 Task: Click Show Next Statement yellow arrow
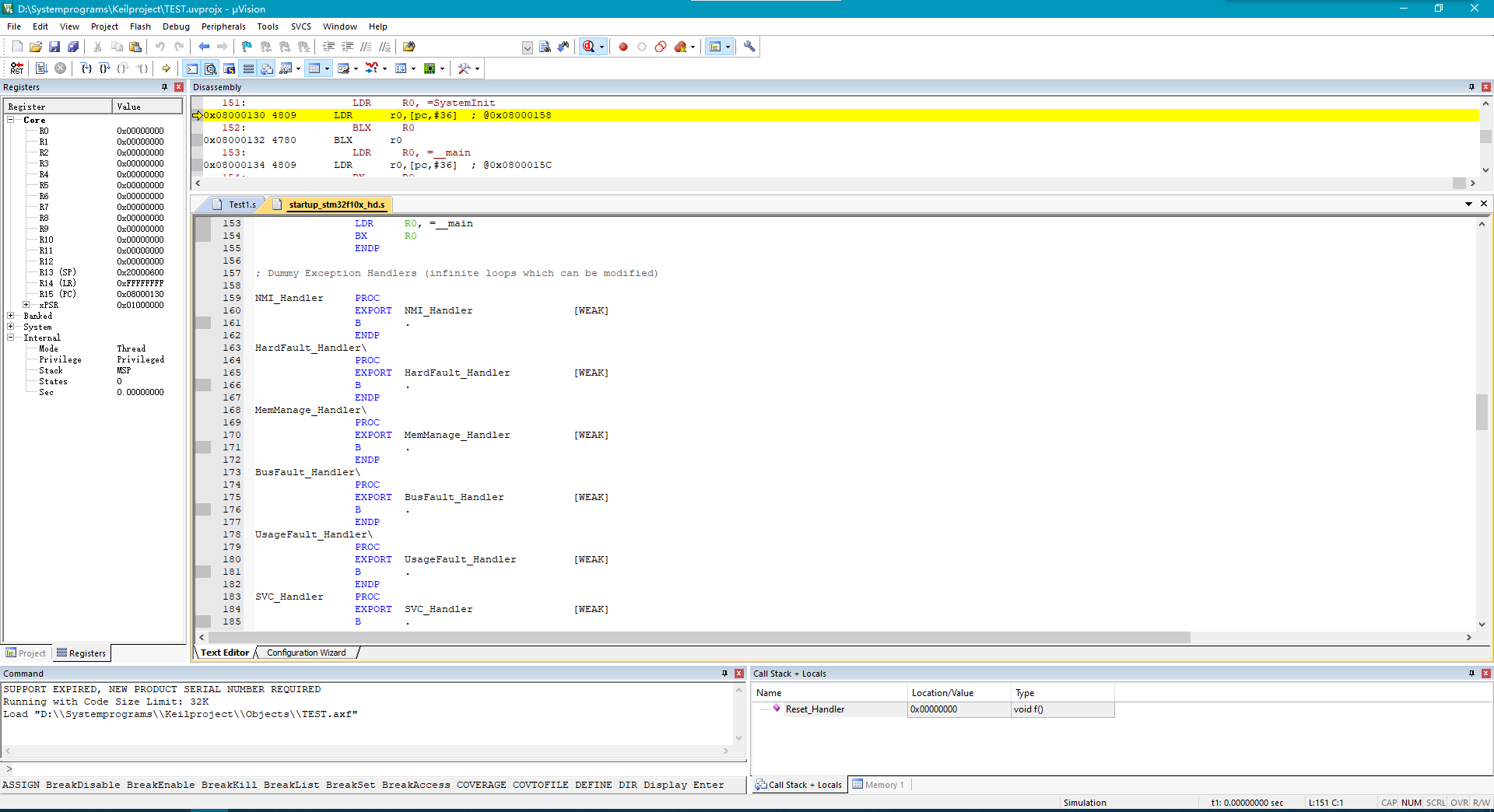click(x=167, y=68)
